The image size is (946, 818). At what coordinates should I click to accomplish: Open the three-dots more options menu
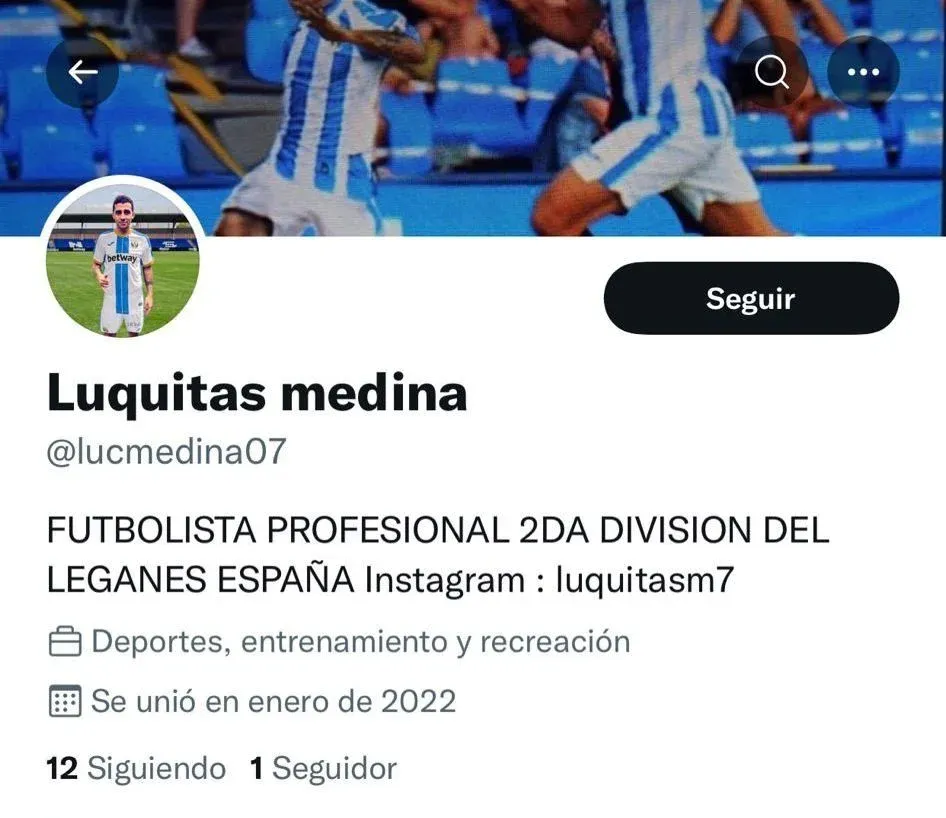pyautogui.click(x=863, y=72)
